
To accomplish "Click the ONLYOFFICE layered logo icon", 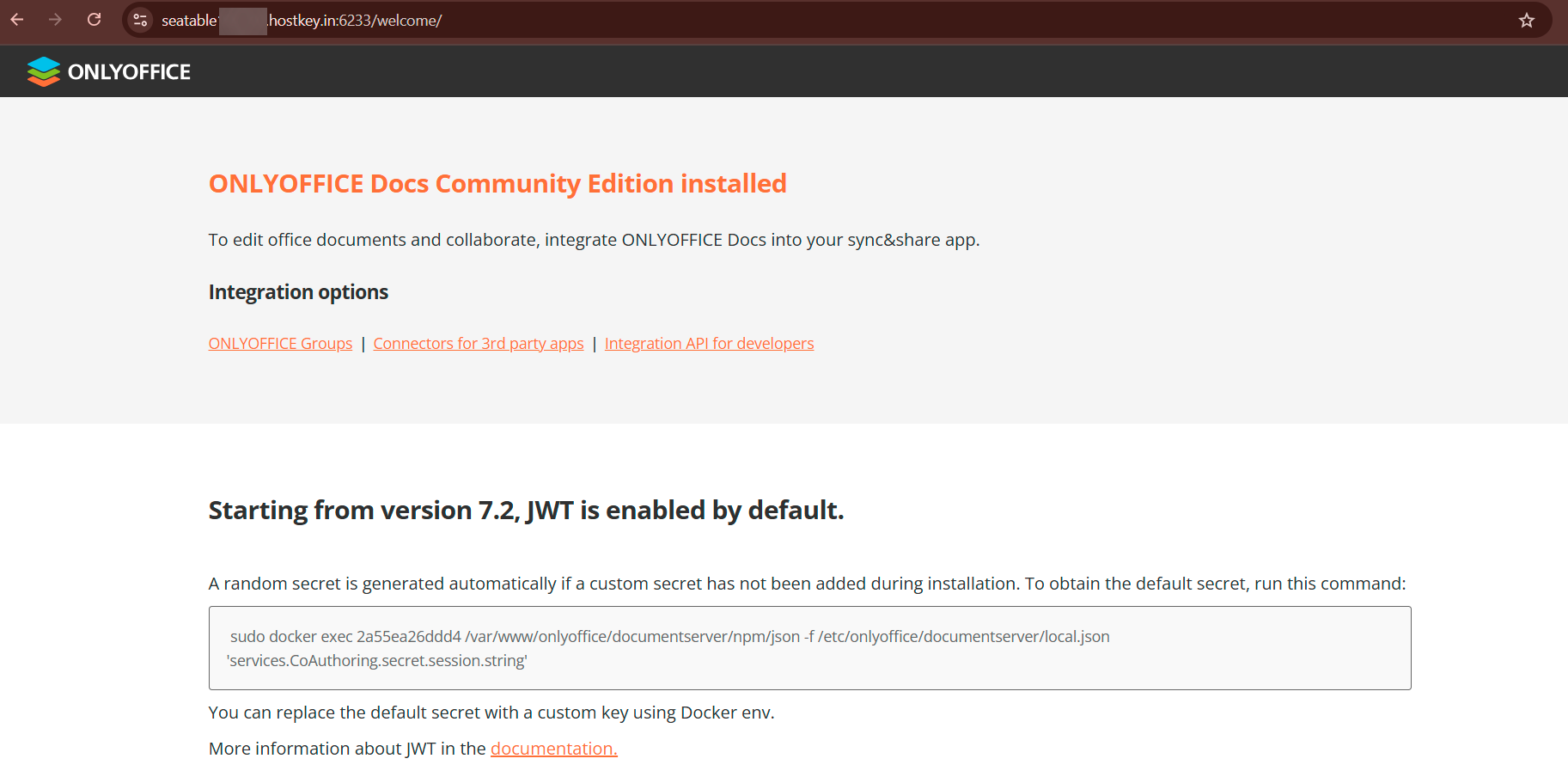I will click(x=43, y=71).
